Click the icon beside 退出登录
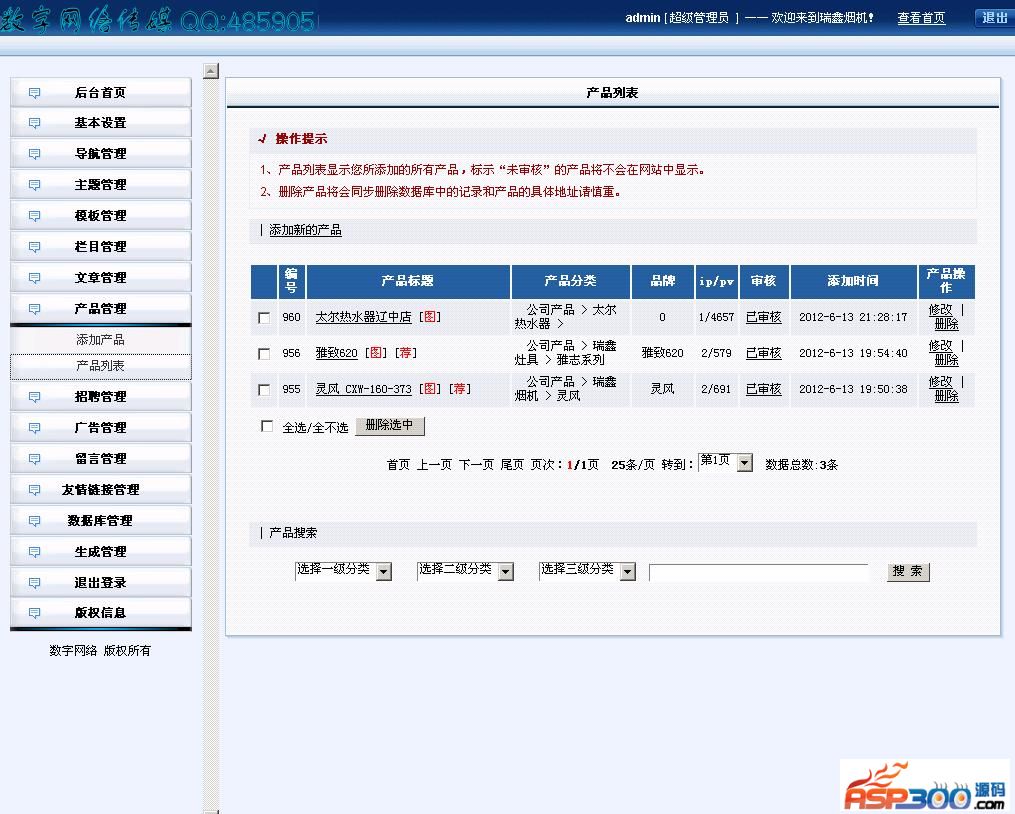The width and height of the screenshot is (1015, 814). pyautogui.click(x=34, y=583)
